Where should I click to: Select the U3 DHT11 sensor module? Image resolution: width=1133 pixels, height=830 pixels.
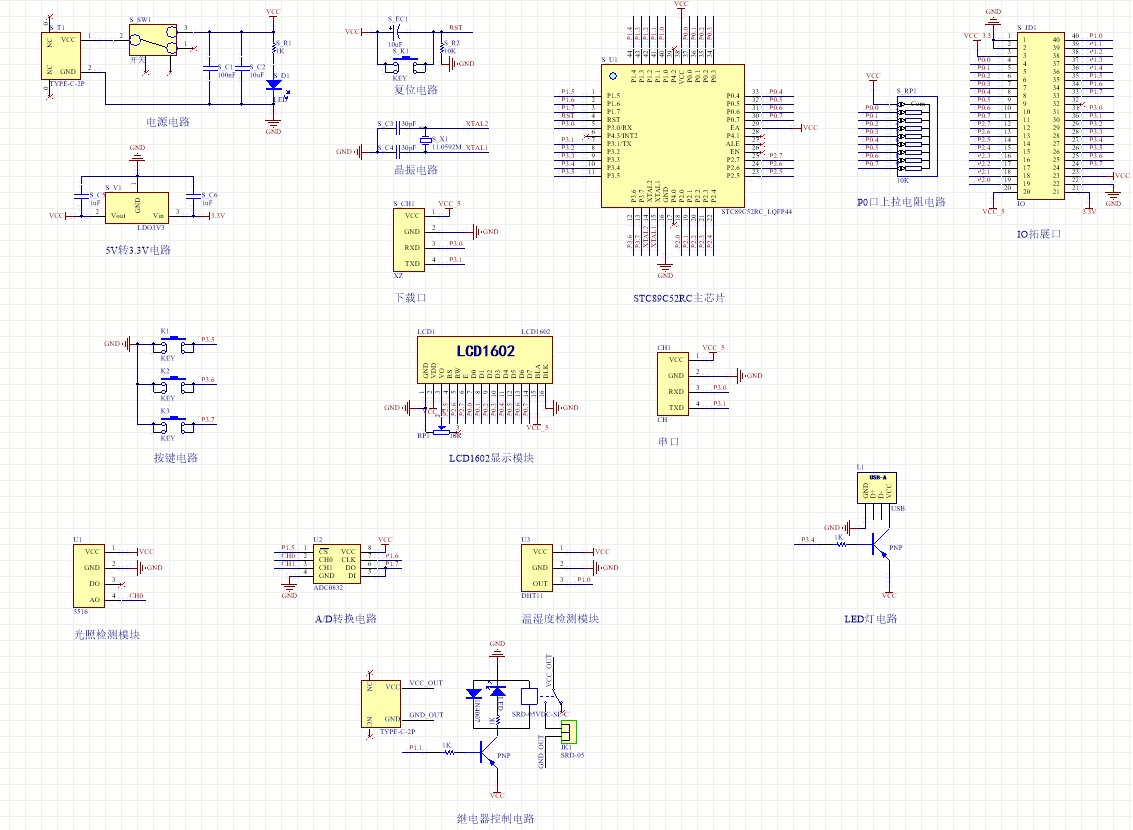pyautogui.click(x=537, y=568)
